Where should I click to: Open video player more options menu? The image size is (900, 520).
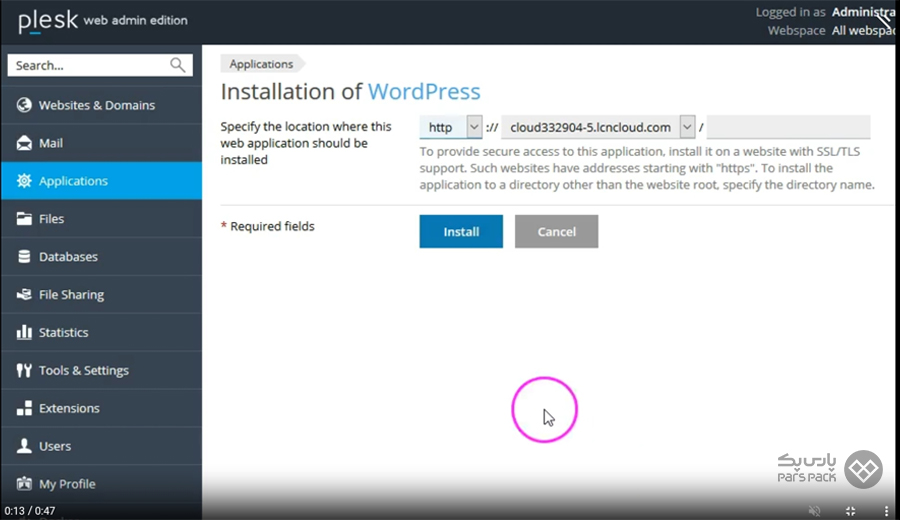886,510
